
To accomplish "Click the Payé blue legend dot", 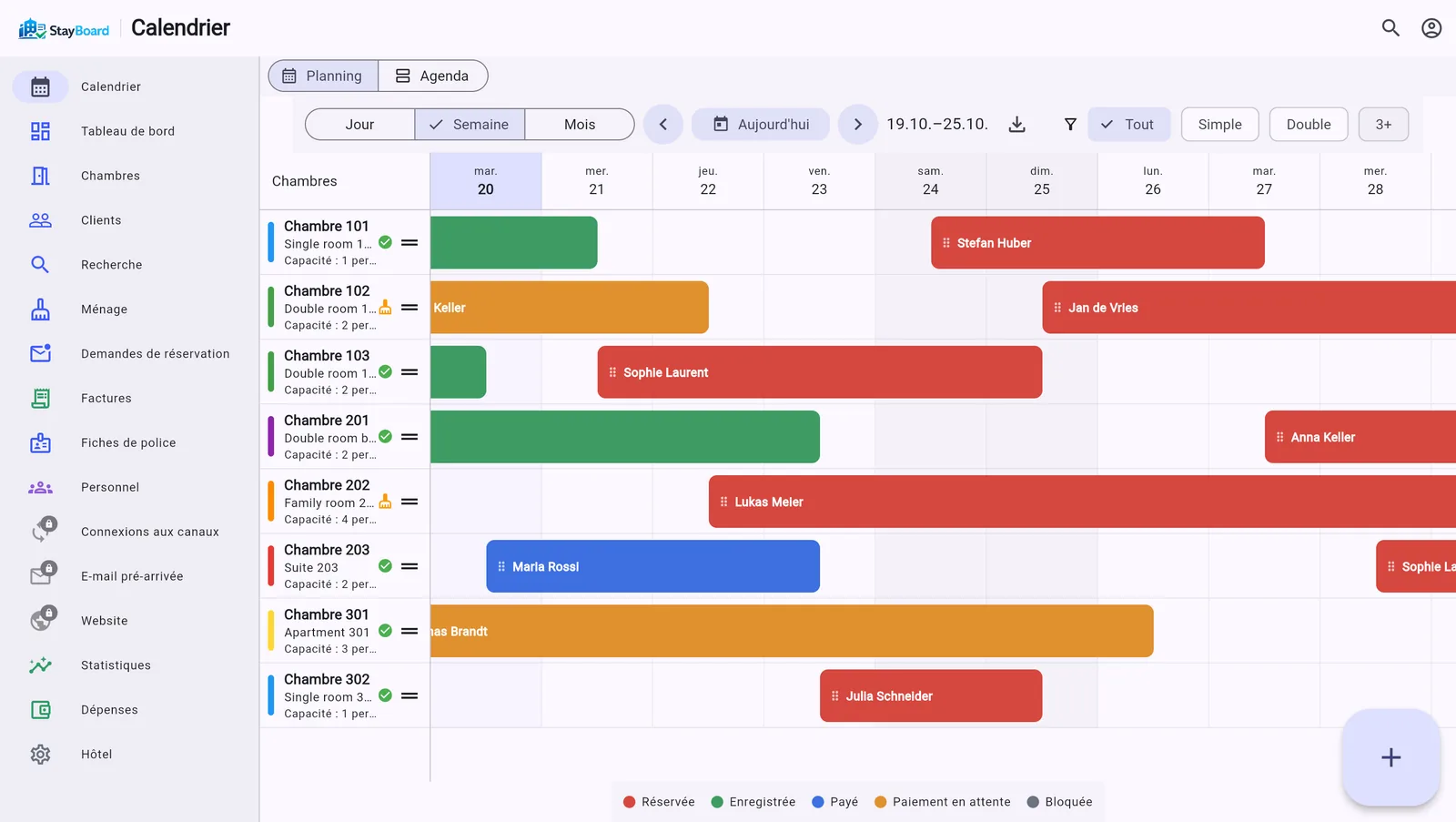I will 817,802.
